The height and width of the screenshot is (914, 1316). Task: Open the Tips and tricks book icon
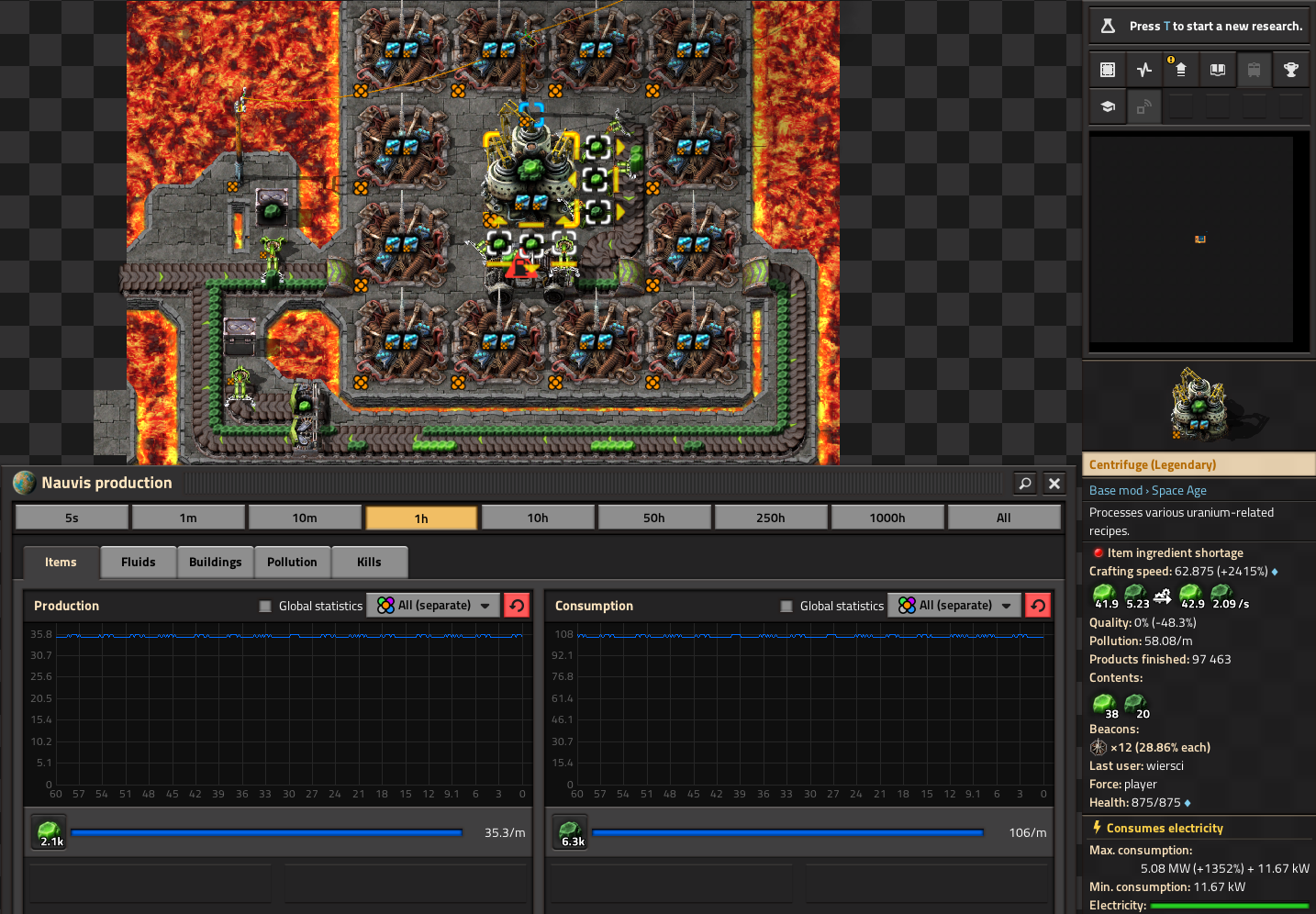[1217, 69]
